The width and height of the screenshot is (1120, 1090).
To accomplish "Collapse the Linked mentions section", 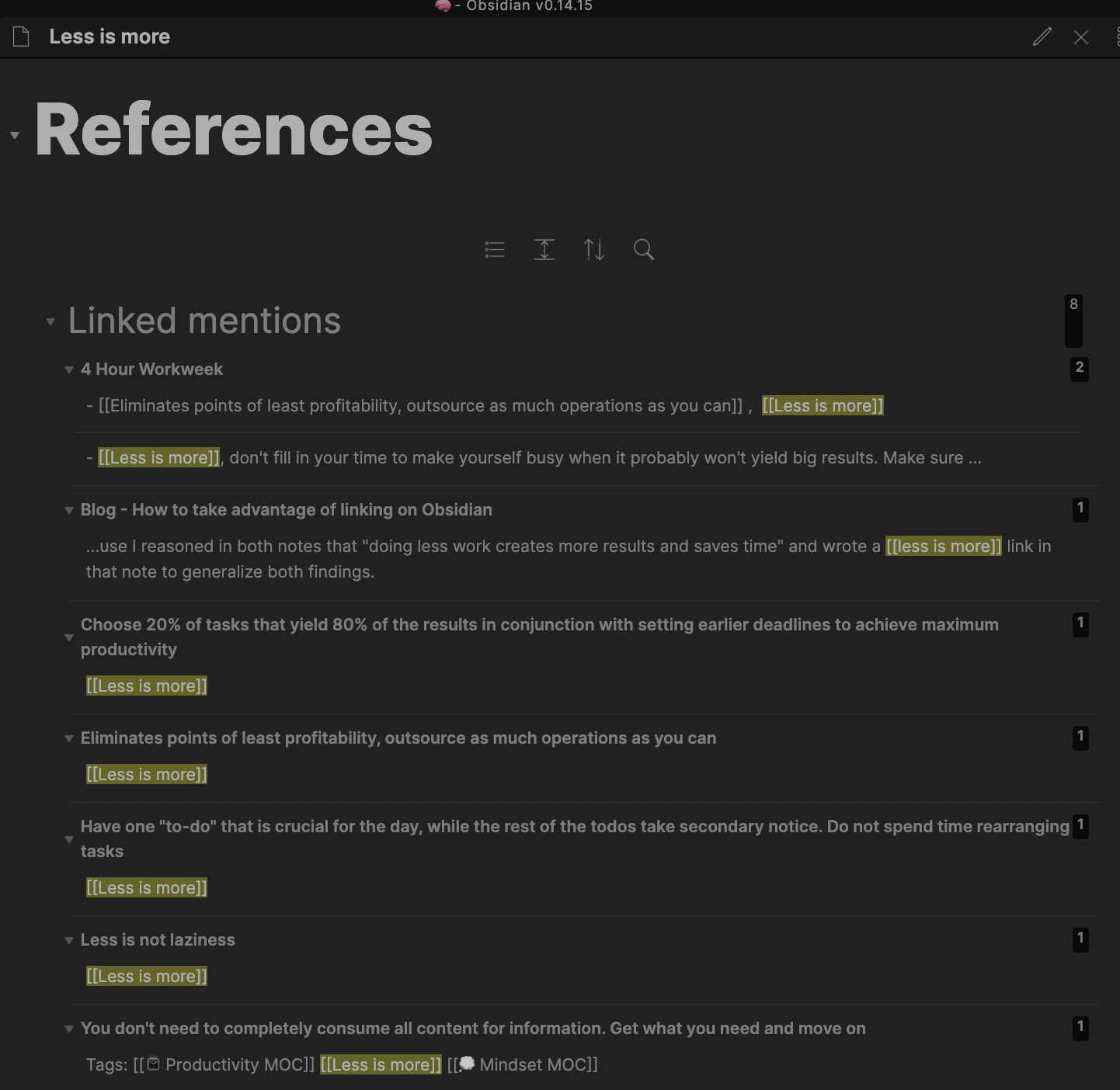I will coord(50,321).
